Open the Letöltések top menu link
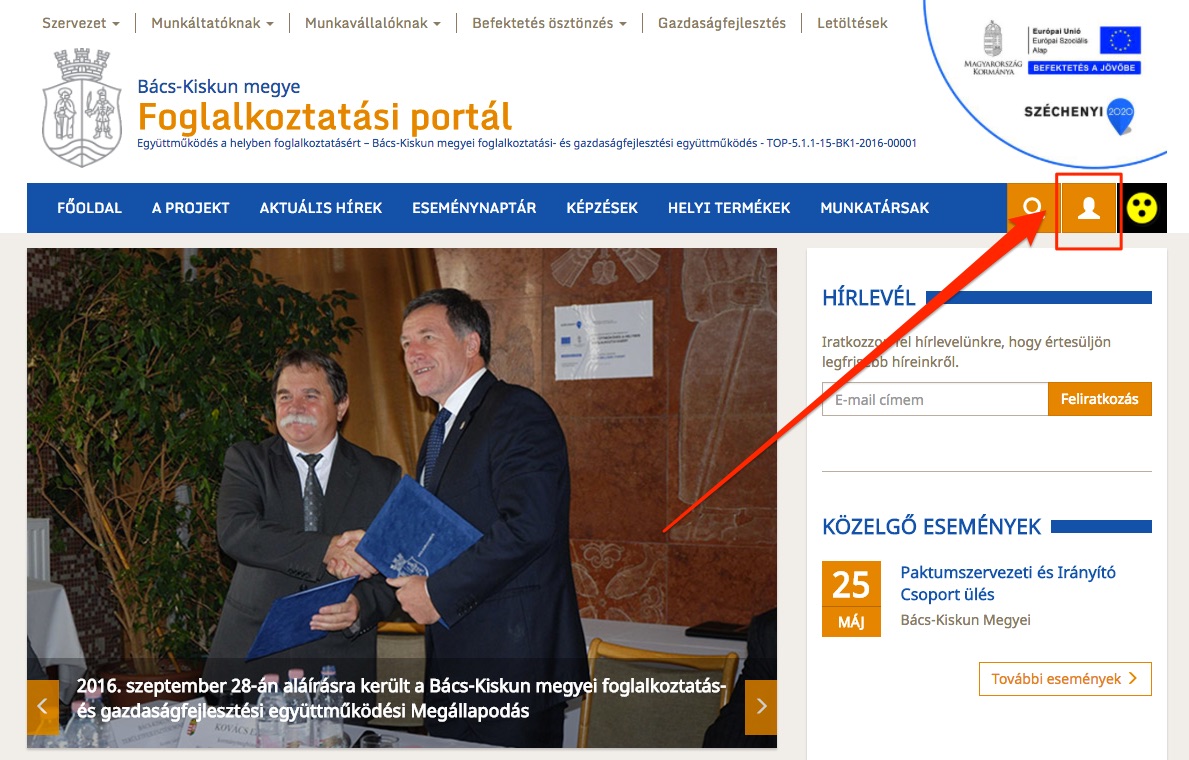Screen dimensions: 1189x760 click(x=852, y=24)
